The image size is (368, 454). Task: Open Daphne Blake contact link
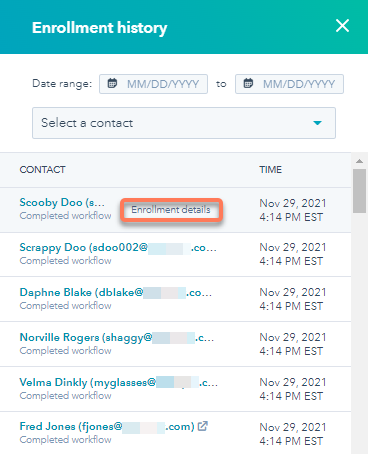(x=115, y=292)
